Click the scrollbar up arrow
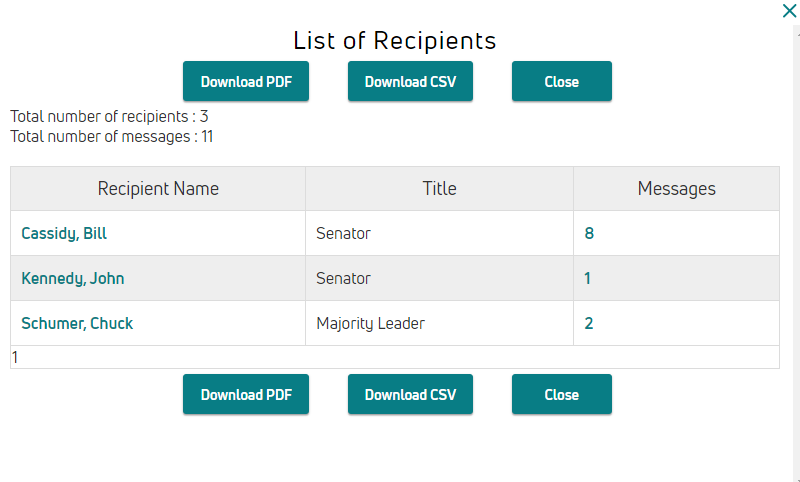 pos(797,31)
